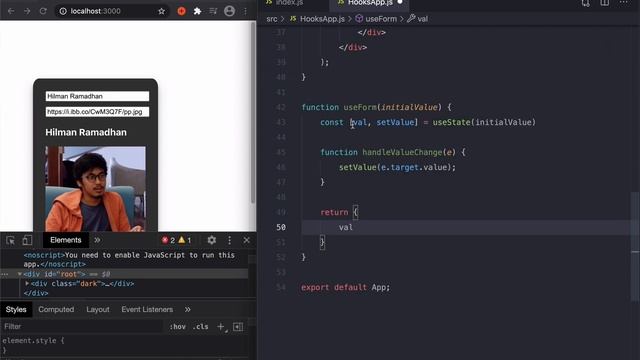Close the DevTools panel

click(247, 240)
